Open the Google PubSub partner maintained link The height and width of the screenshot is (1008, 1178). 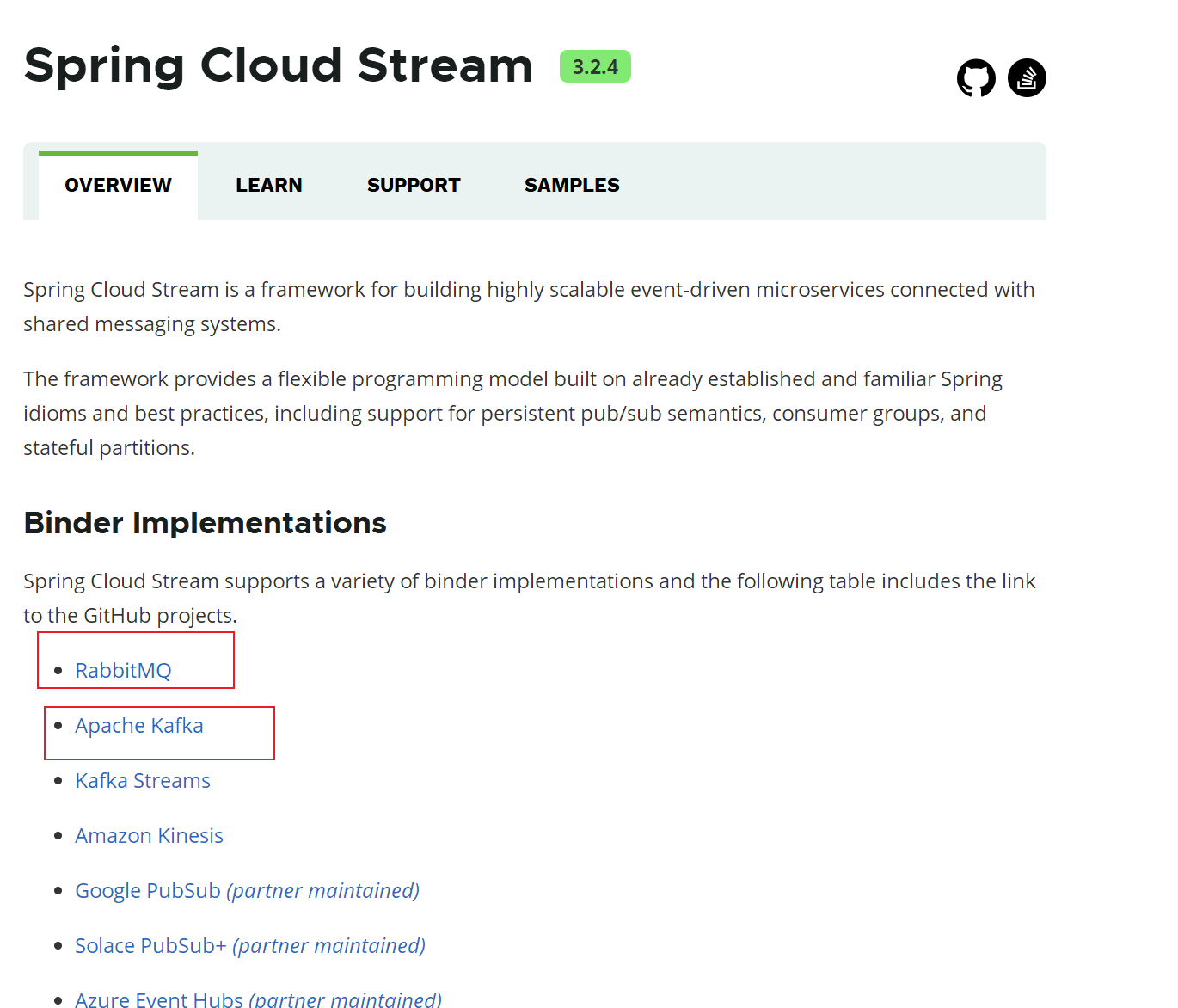pyautogui.click(x=247, y=891)
